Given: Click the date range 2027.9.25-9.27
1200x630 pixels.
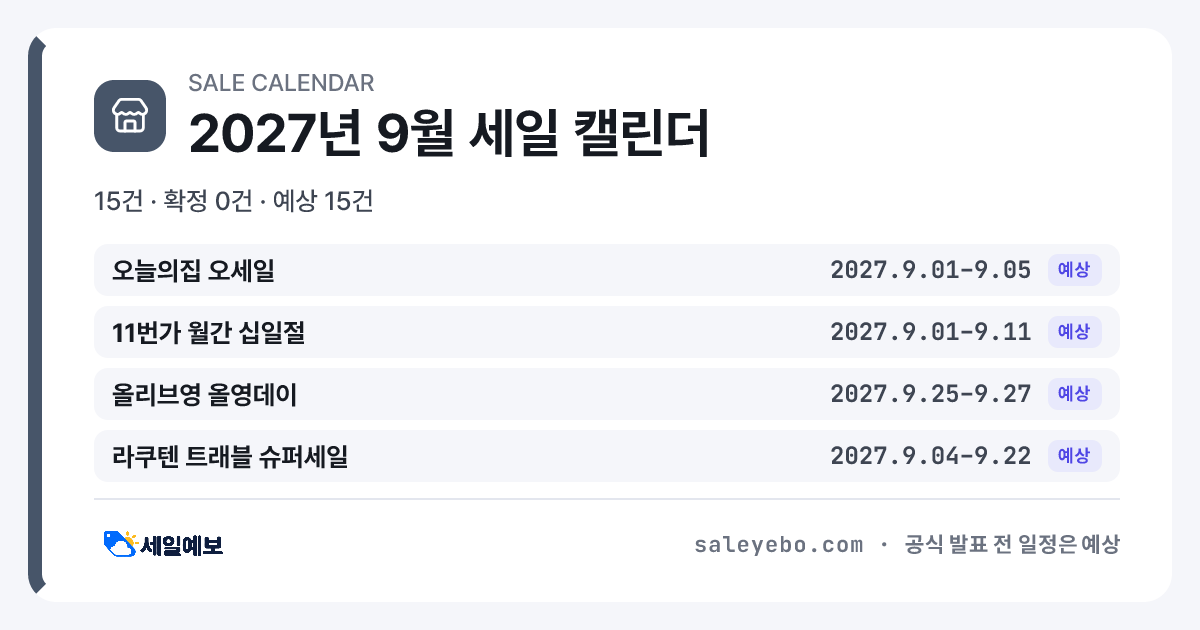Looking at the screenshot, I should click(931, 394).
